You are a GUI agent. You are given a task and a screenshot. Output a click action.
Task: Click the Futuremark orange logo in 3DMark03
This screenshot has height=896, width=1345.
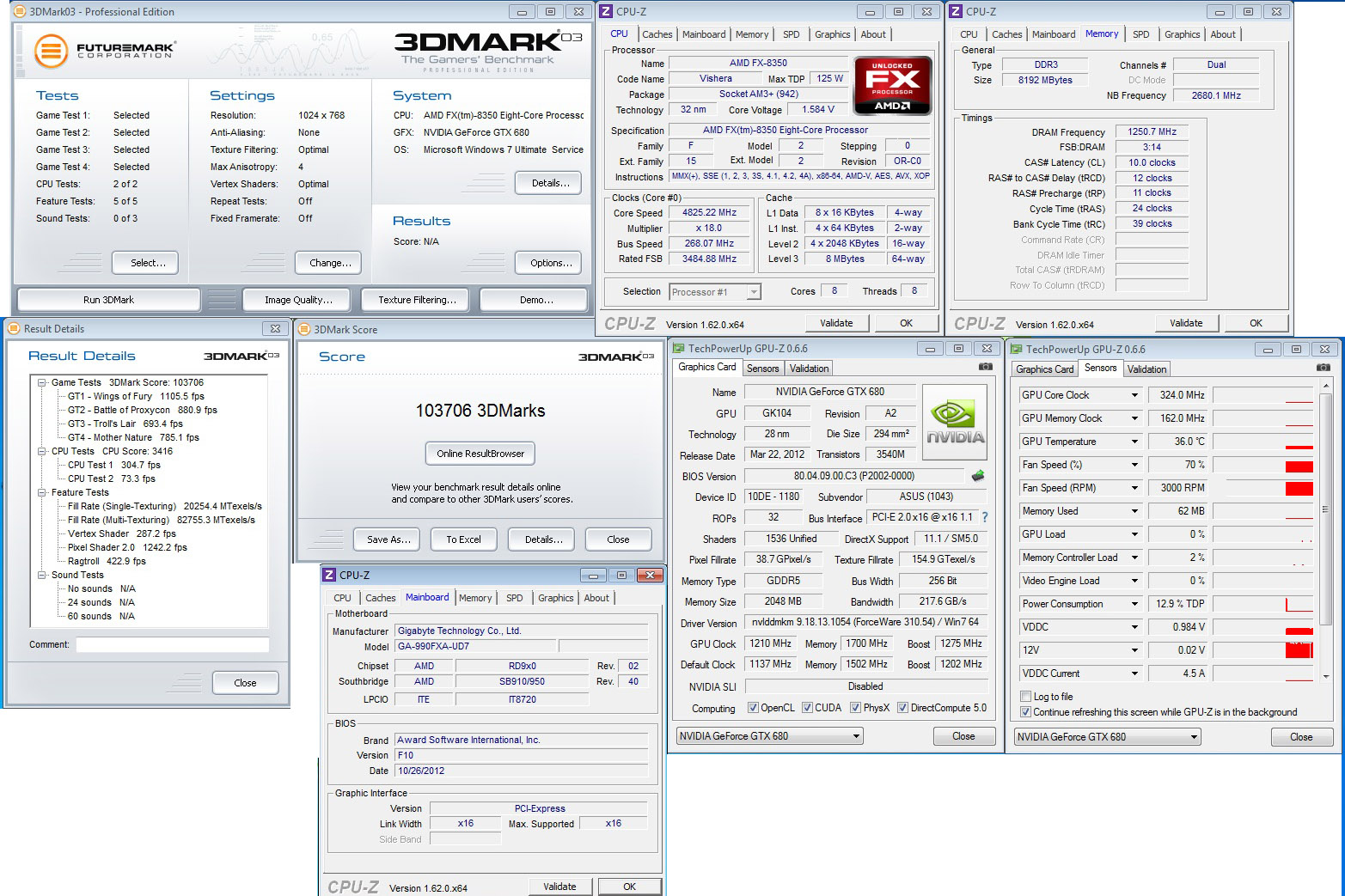[51, 52]
